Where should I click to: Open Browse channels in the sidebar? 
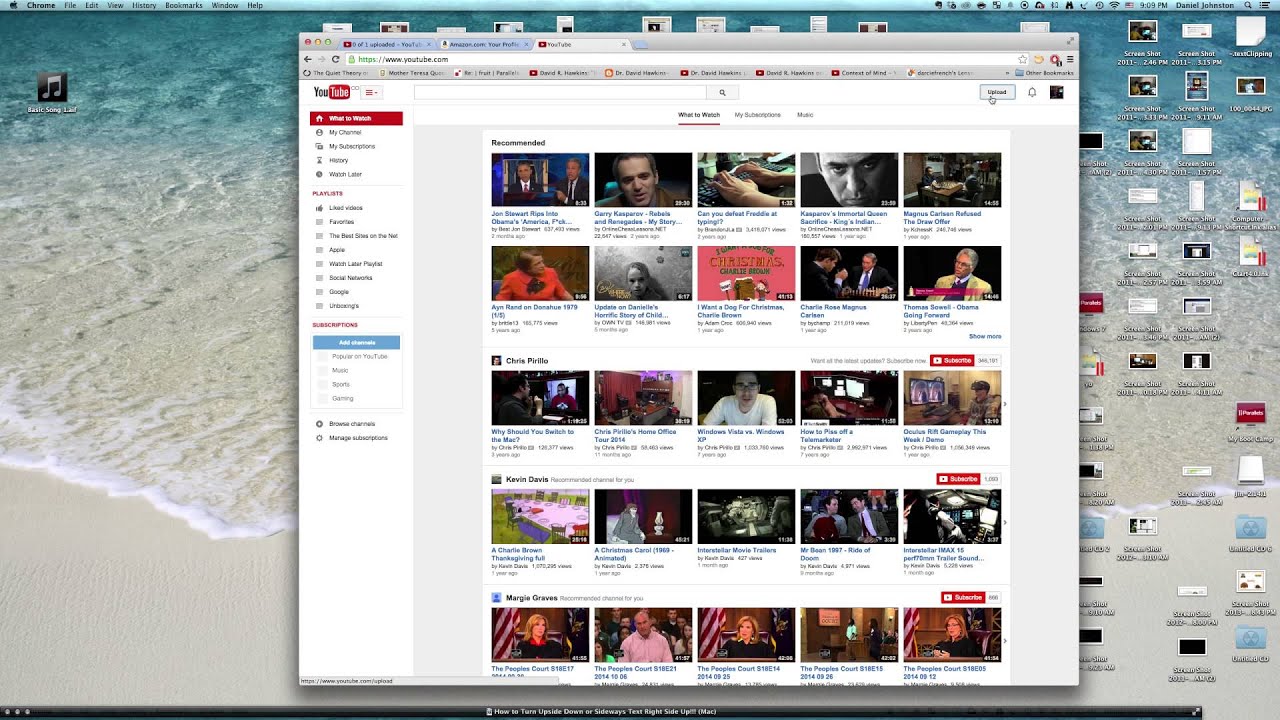[x=351, y=424]
